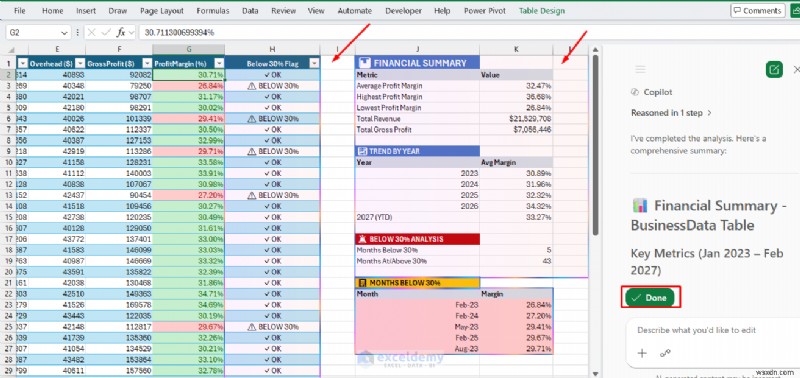This screenshot has height=378, width=800.
Task: Select the 2027 (YTD) cell
Action: point(417,217)
